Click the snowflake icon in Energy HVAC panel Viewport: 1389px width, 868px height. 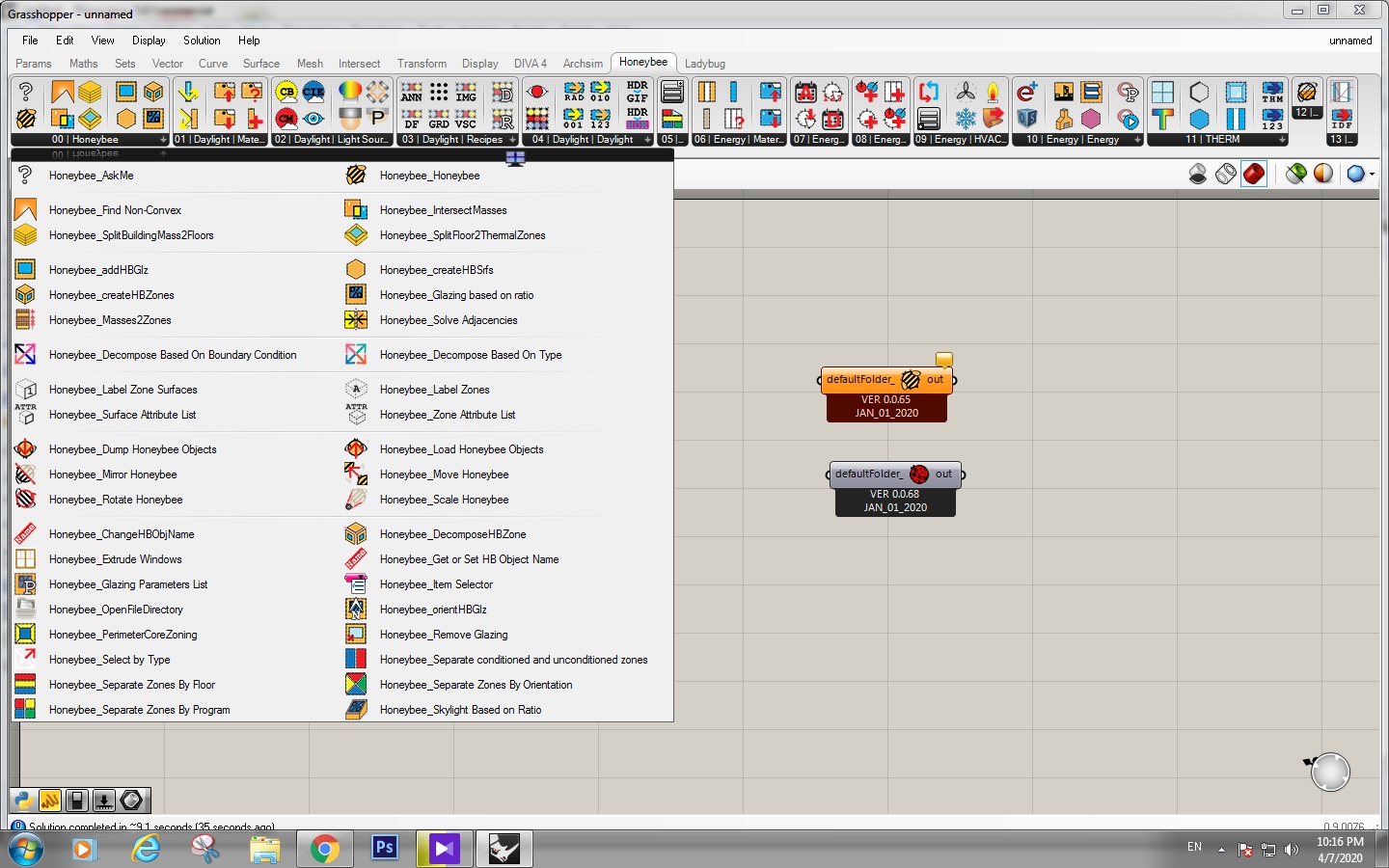click(x=966, y=119)
